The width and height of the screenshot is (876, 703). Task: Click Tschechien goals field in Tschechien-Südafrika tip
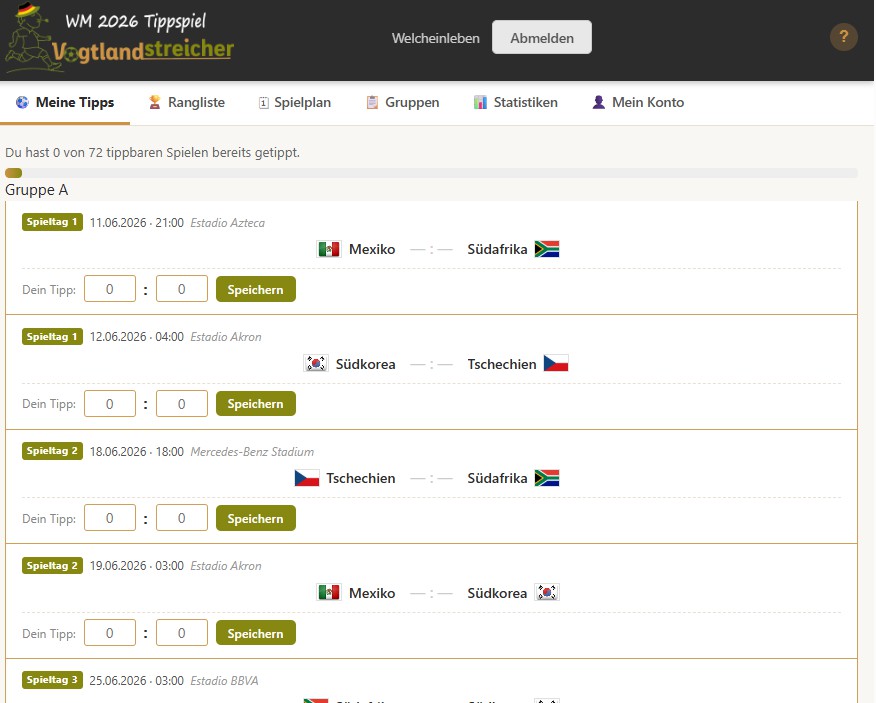[110, 518]
